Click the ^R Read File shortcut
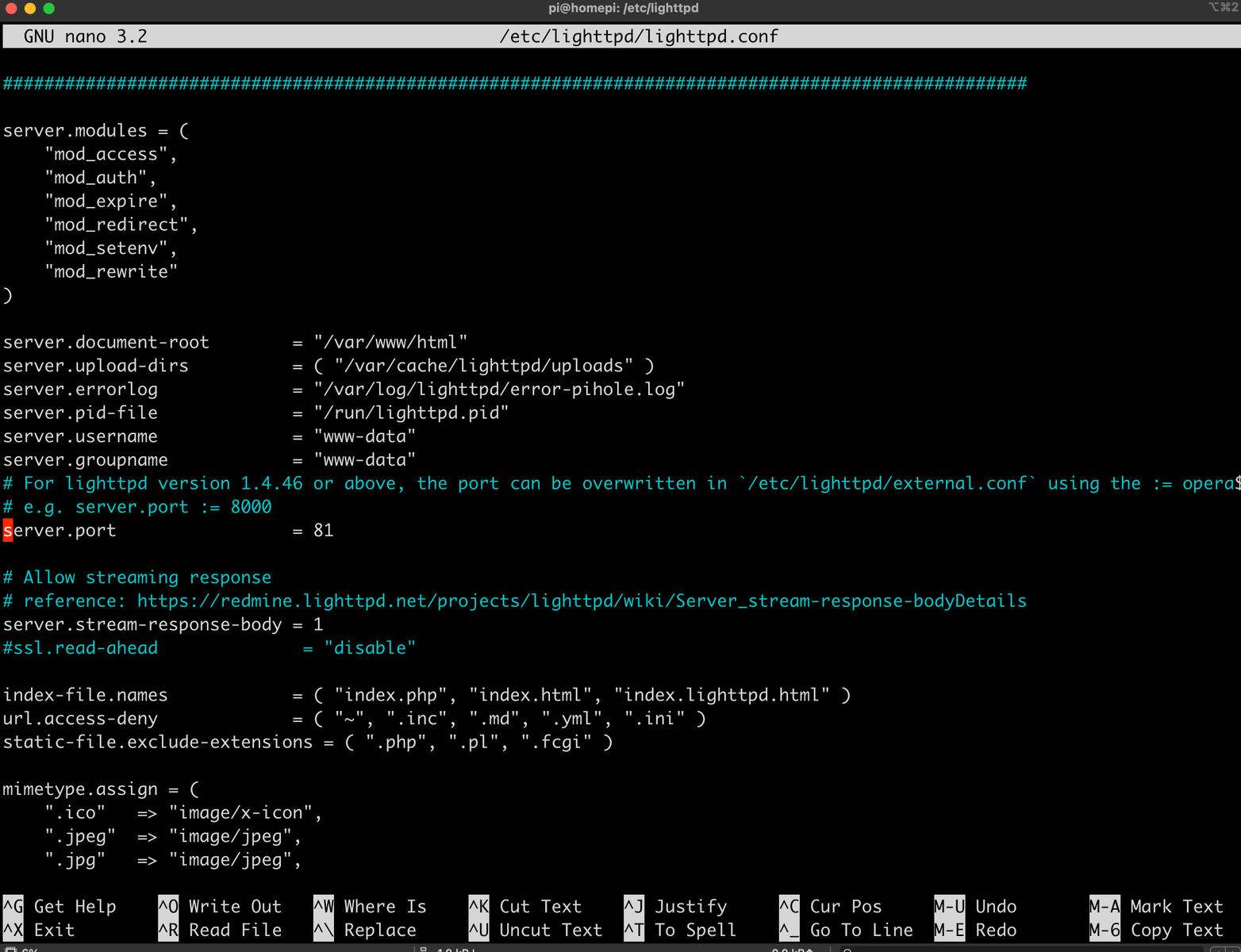Screen dimensions: 1241x952 [220, 930]
